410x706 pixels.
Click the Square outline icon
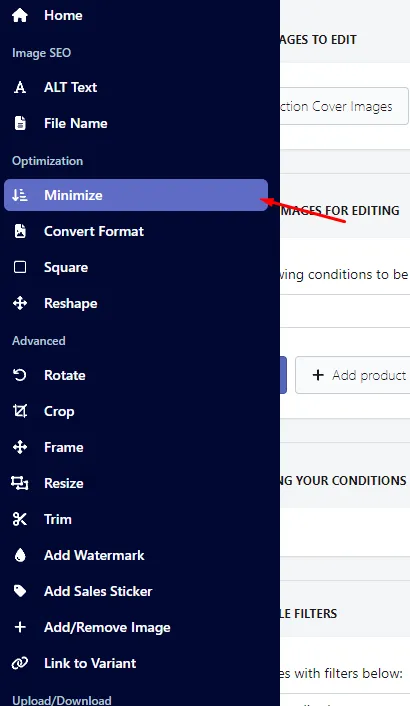[x=20, y=267]
